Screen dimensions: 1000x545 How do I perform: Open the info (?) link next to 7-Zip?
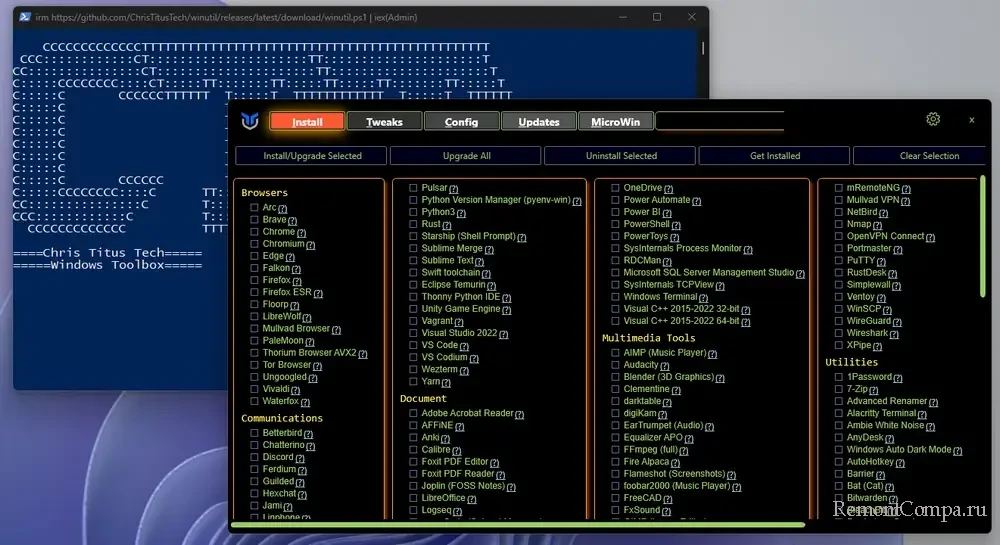[x=873, y=390]
